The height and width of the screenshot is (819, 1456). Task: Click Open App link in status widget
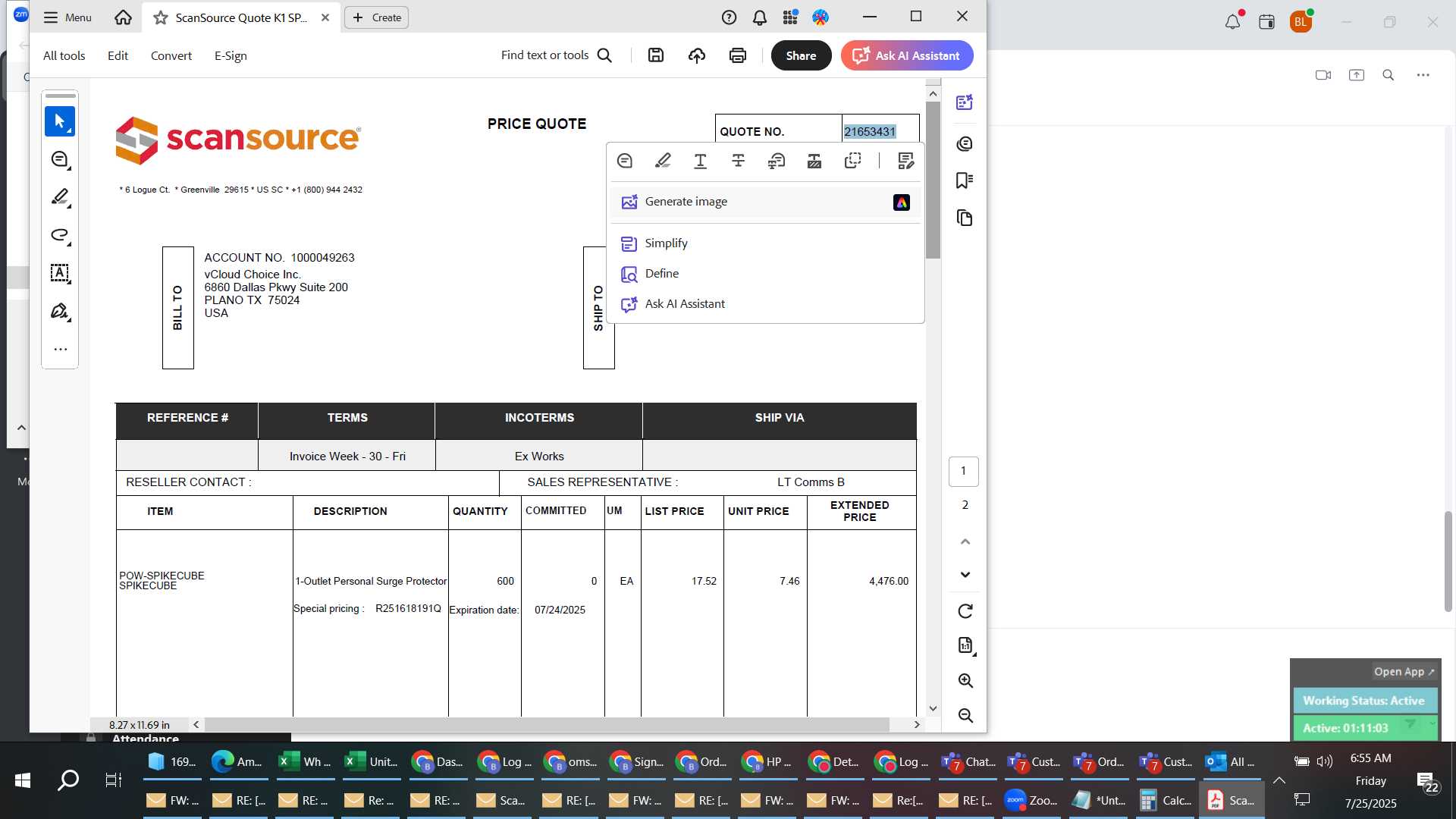[x=1404, y=672]
